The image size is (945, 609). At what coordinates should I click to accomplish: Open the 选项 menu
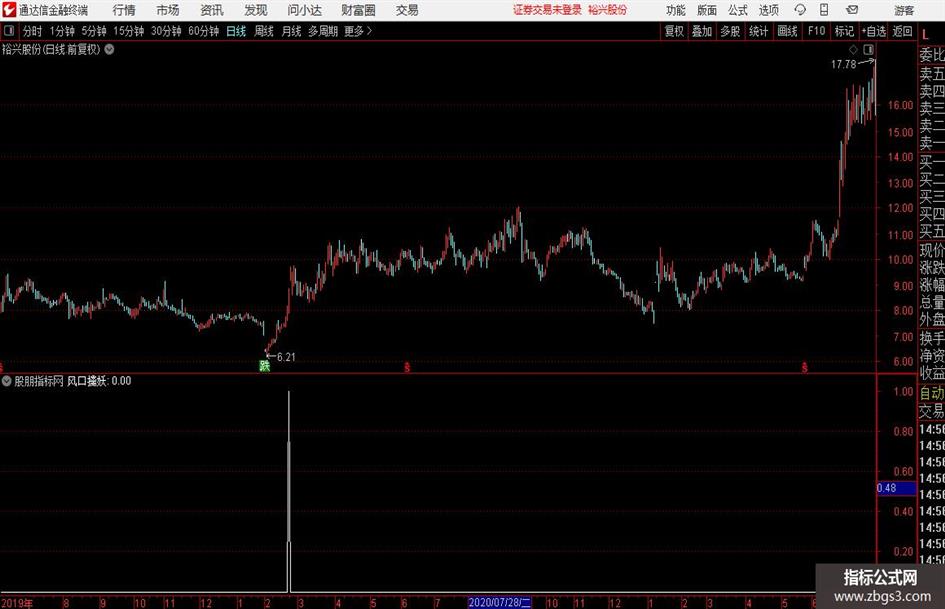pos(768,10)
